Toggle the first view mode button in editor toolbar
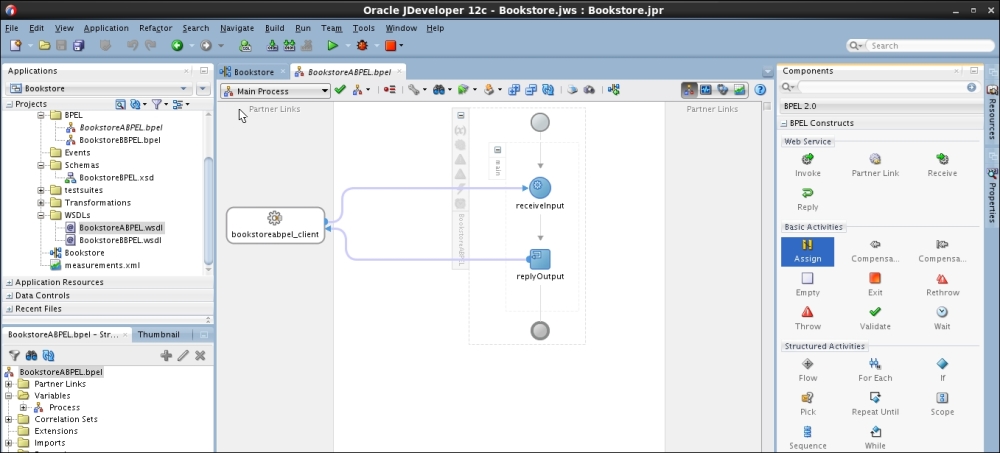 pos(689,90)
